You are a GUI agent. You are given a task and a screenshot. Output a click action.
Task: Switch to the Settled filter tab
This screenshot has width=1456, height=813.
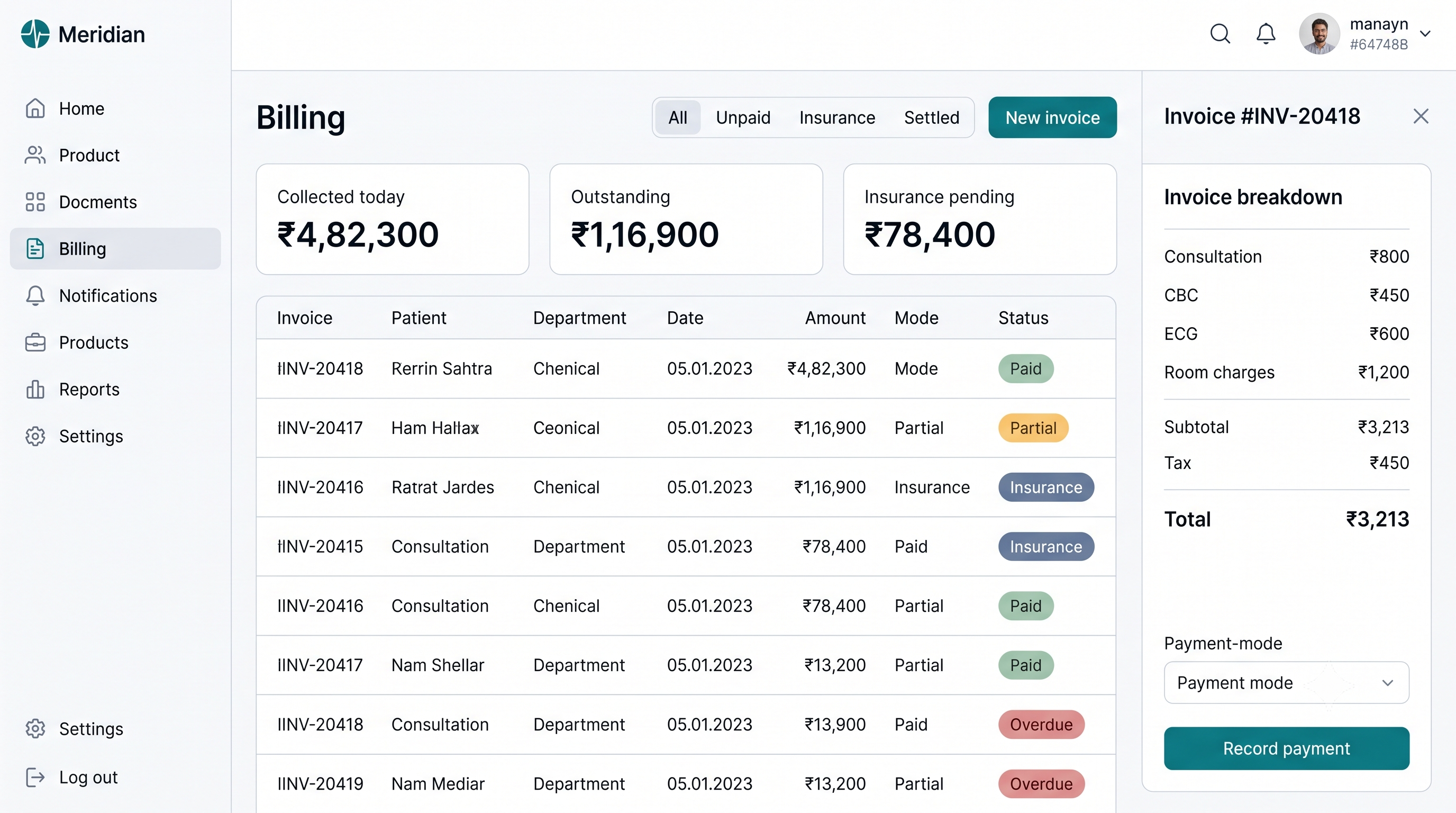(x=932, y=118)
